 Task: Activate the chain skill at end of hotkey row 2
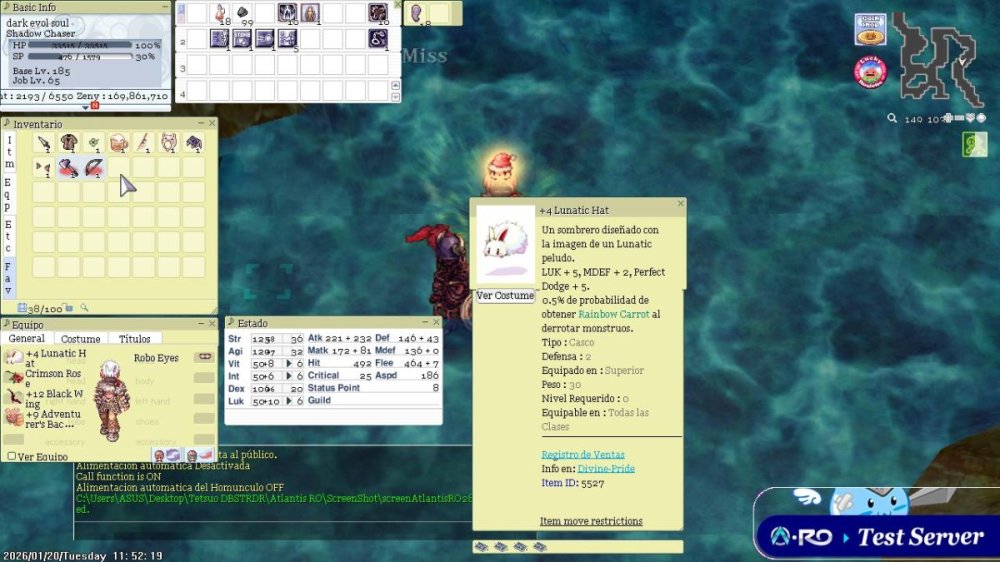click(x=378, y=38)
